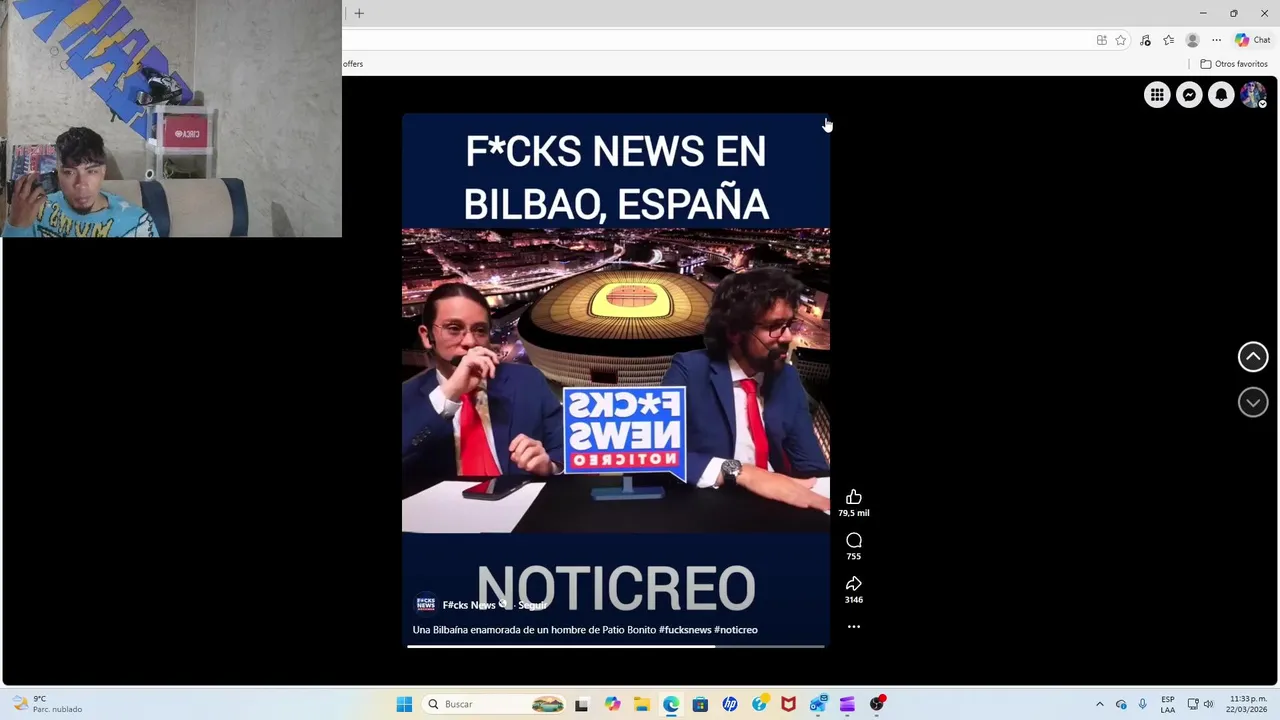Image resolution: width=1280 pixels, height=720 pixels.
Task: Open File Explorer from taskbar
Action: tap(641, 704)
